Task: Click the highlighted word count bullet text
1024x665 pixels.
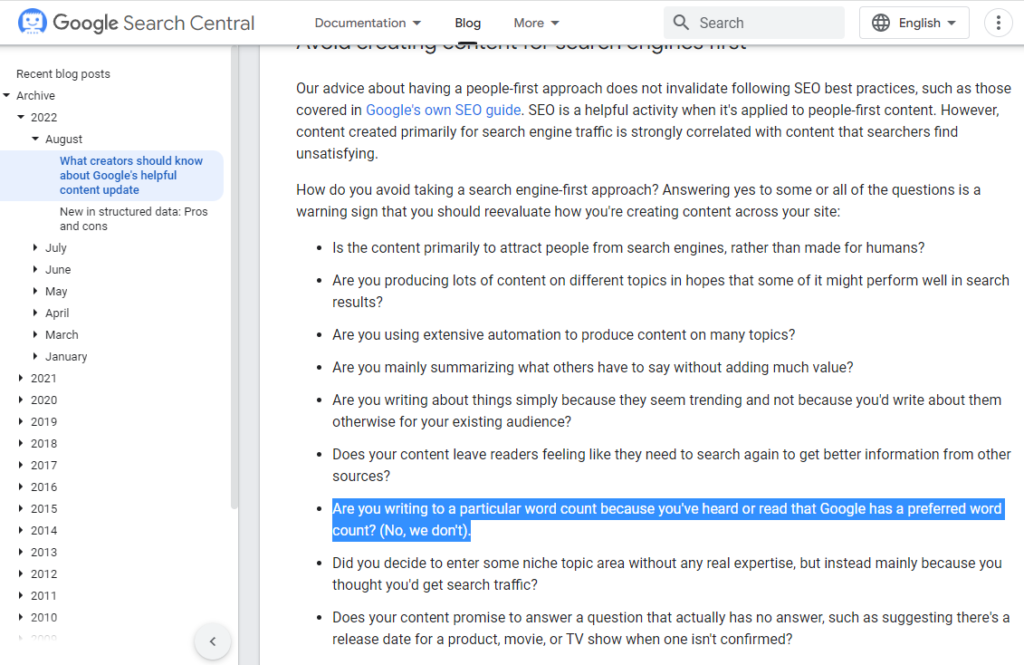Action: tap(667, 519)
